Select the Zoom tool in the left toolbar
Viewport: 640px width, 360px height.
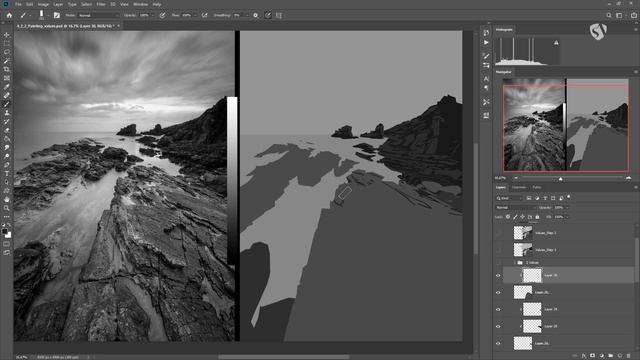point(7,208)
